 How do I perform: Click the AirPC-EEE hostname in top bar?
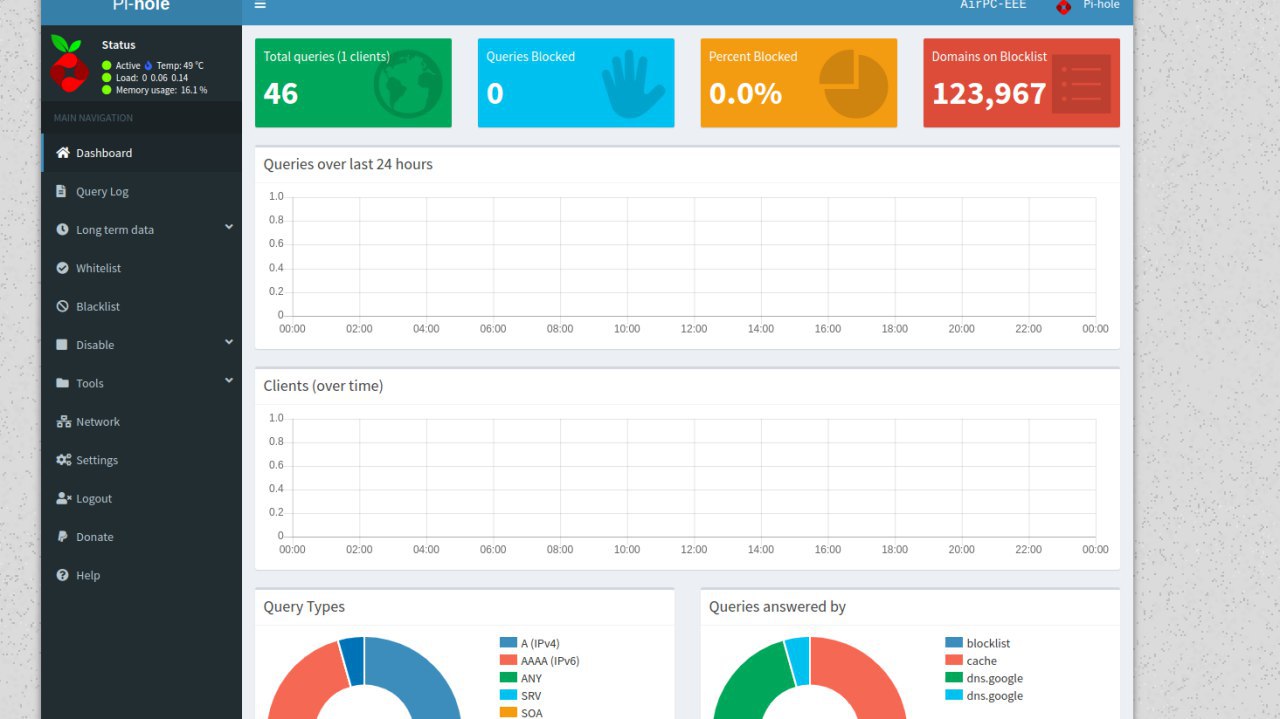pyautogui.click(x=993, y=5)
